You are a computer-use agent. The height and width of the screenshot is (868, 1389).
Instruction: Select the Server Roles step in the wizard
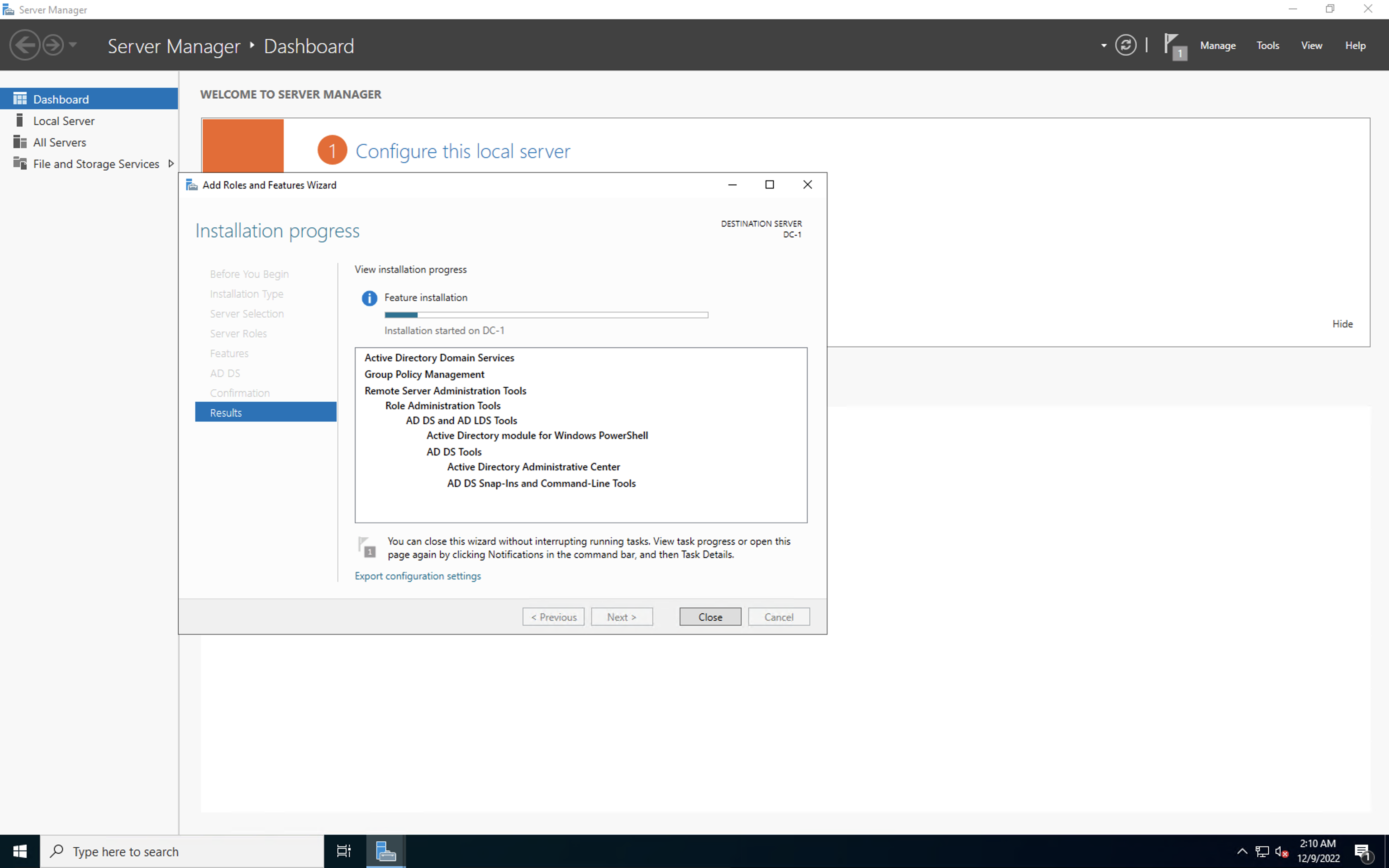[238, 334]
